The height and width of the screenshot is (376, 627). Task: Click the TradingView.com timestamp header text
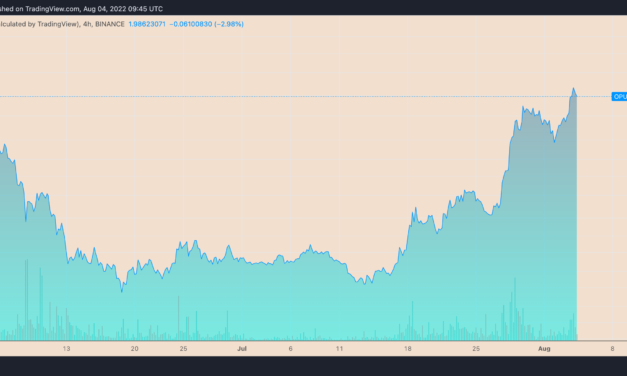[81, 8]
